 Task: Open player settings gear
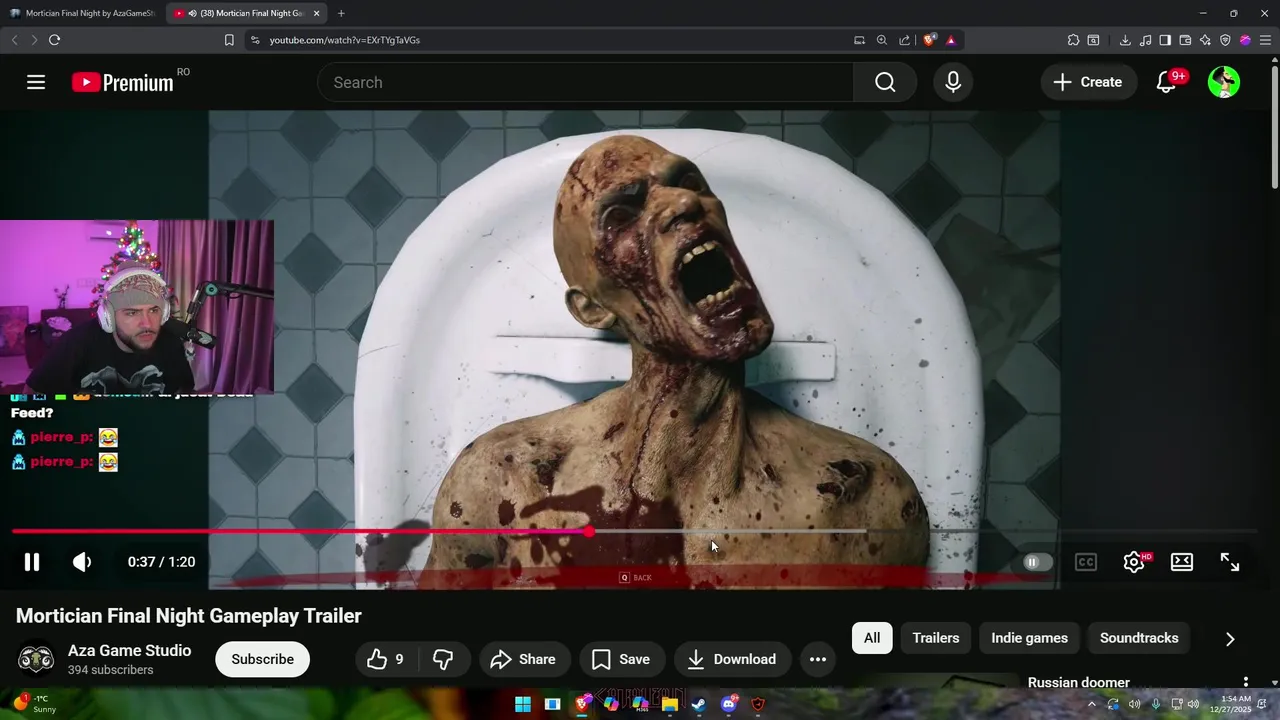(1134, 562)
